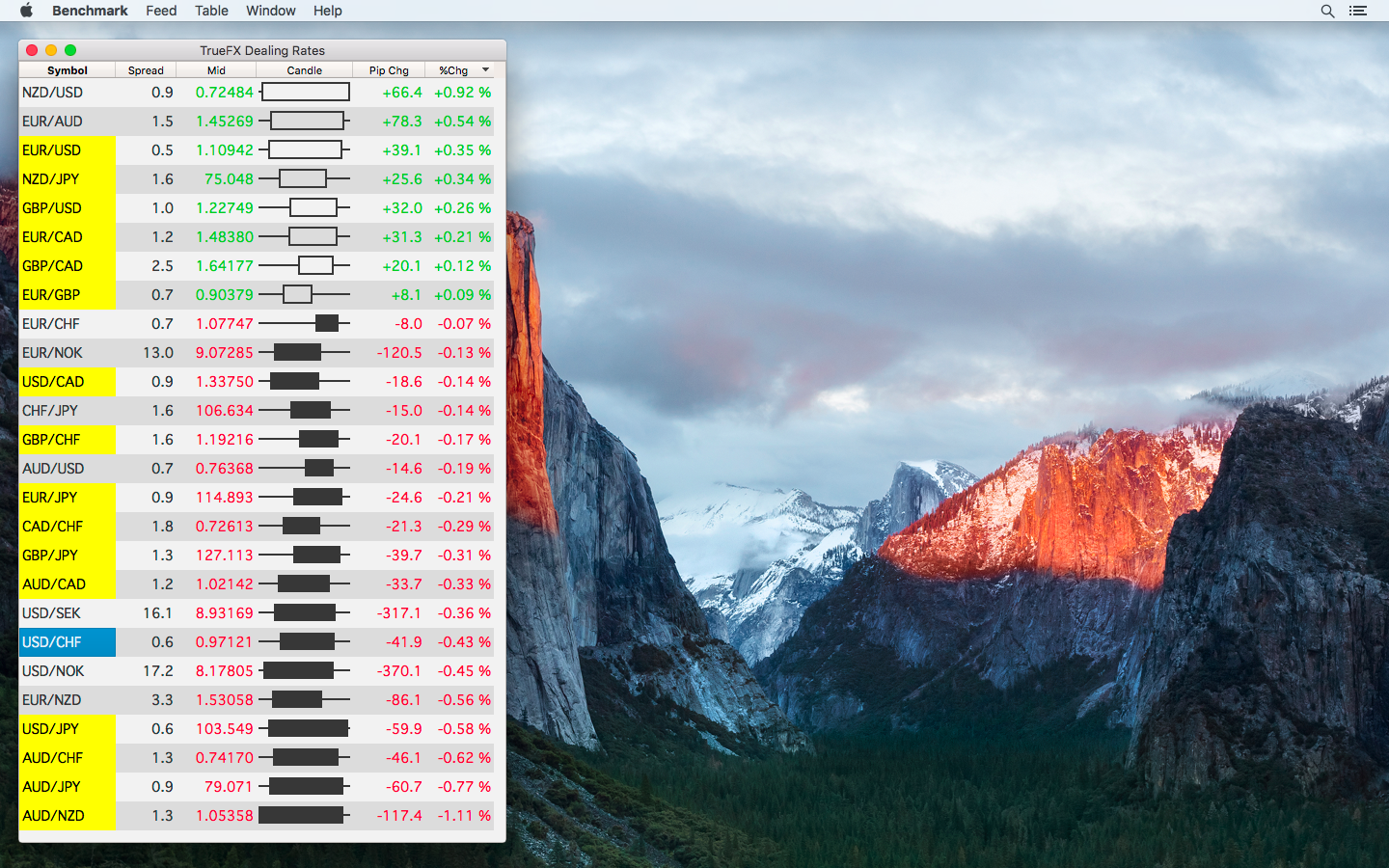Select the GBP/USD symbol cell
This screenshot has width=1389, height=868.
click(x=68, y=208)
